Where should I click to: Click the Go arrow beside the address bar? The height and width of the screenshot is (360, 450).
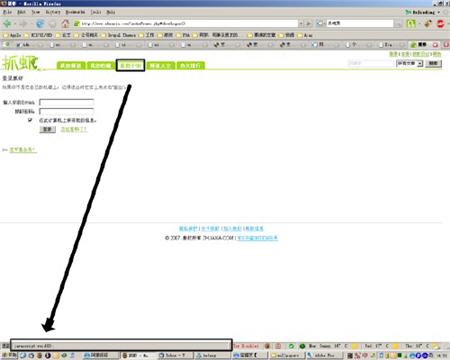(x=309, y=24)
